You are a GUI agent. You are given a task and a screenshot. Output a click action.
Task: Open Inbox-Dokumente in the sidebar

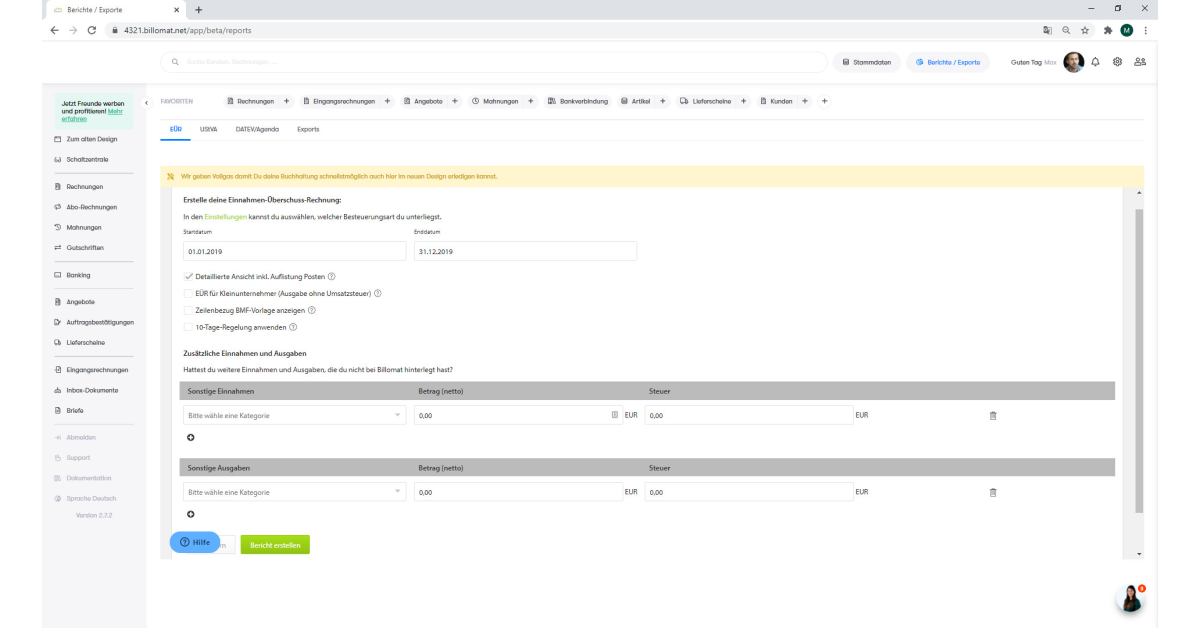(92, 390)
